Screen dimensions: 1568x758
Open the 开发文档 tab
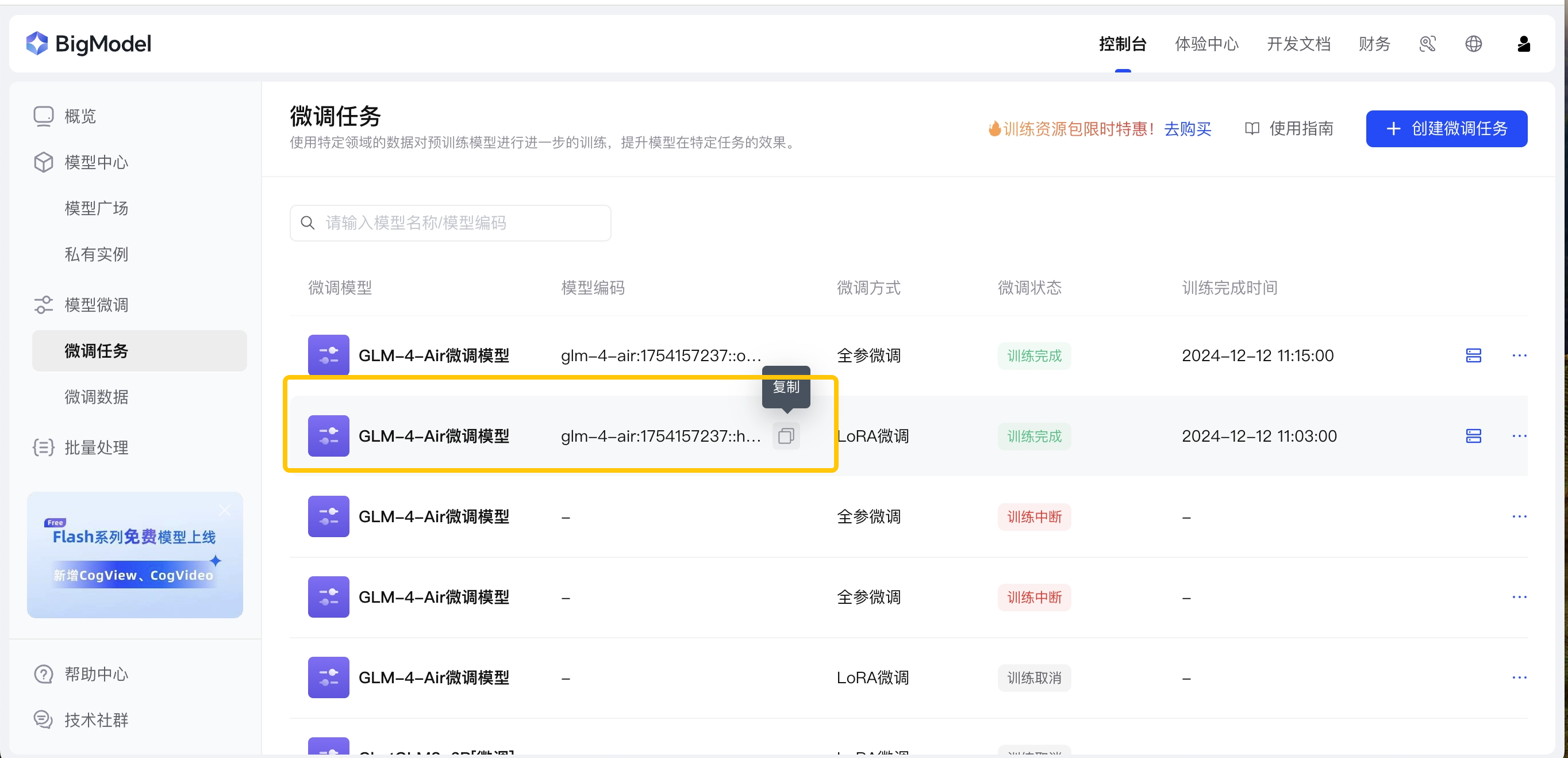[1298, 44]
